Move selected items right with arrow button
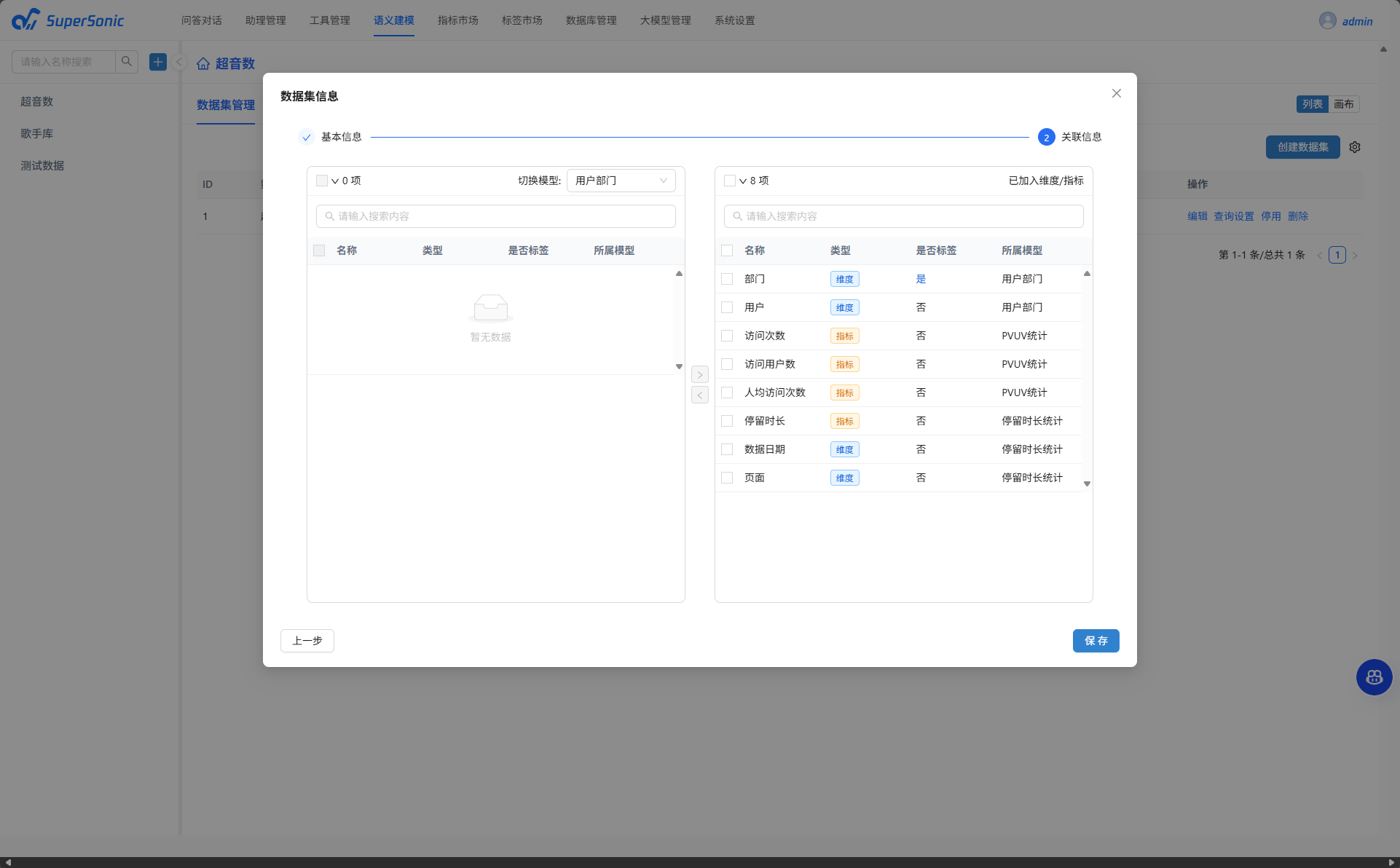This screenshot has height=868, width=1400. [700, 374]
